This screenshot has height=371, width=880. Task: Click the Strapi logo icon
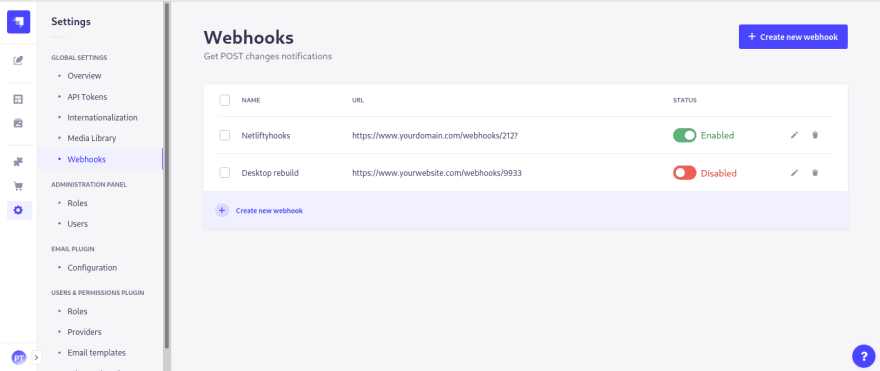click(19, 22)
